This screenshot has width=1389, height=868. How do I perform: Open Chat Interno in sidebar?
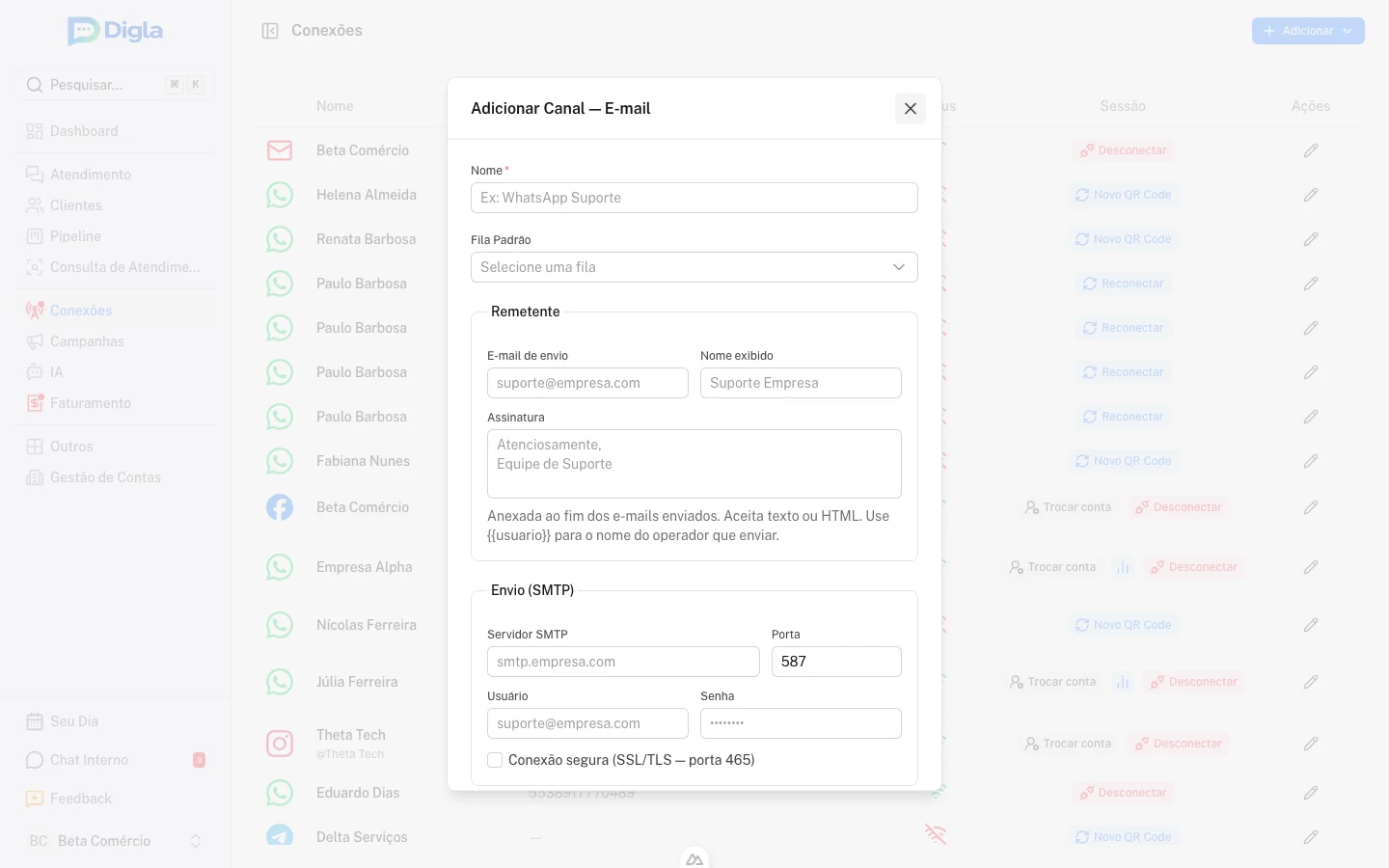tap(115, 760)
